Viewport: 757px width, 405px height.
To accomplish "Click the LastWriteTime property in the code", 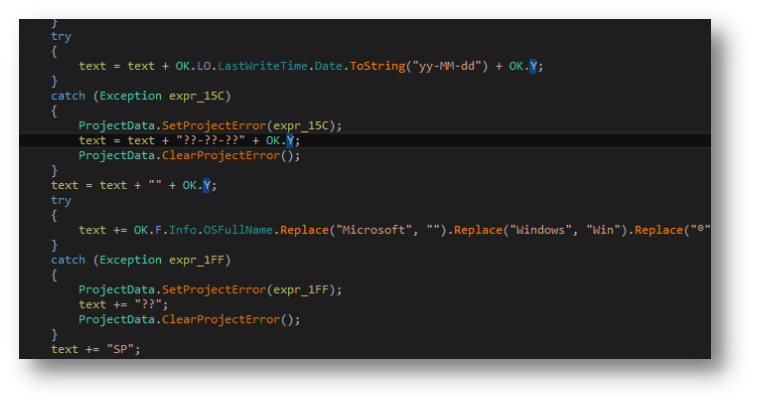I will tap(262, 66).
